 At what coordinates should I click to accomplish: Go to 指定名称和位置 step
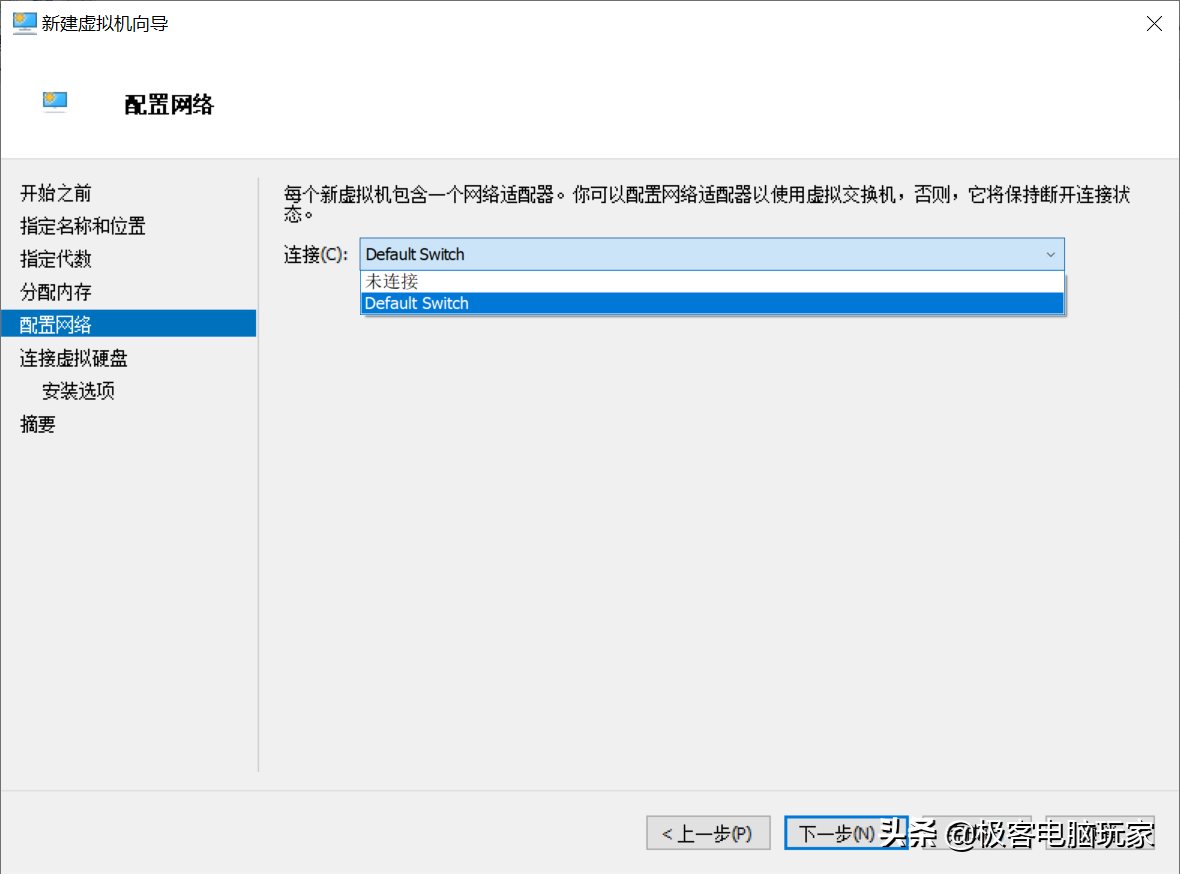pos(83,226)
